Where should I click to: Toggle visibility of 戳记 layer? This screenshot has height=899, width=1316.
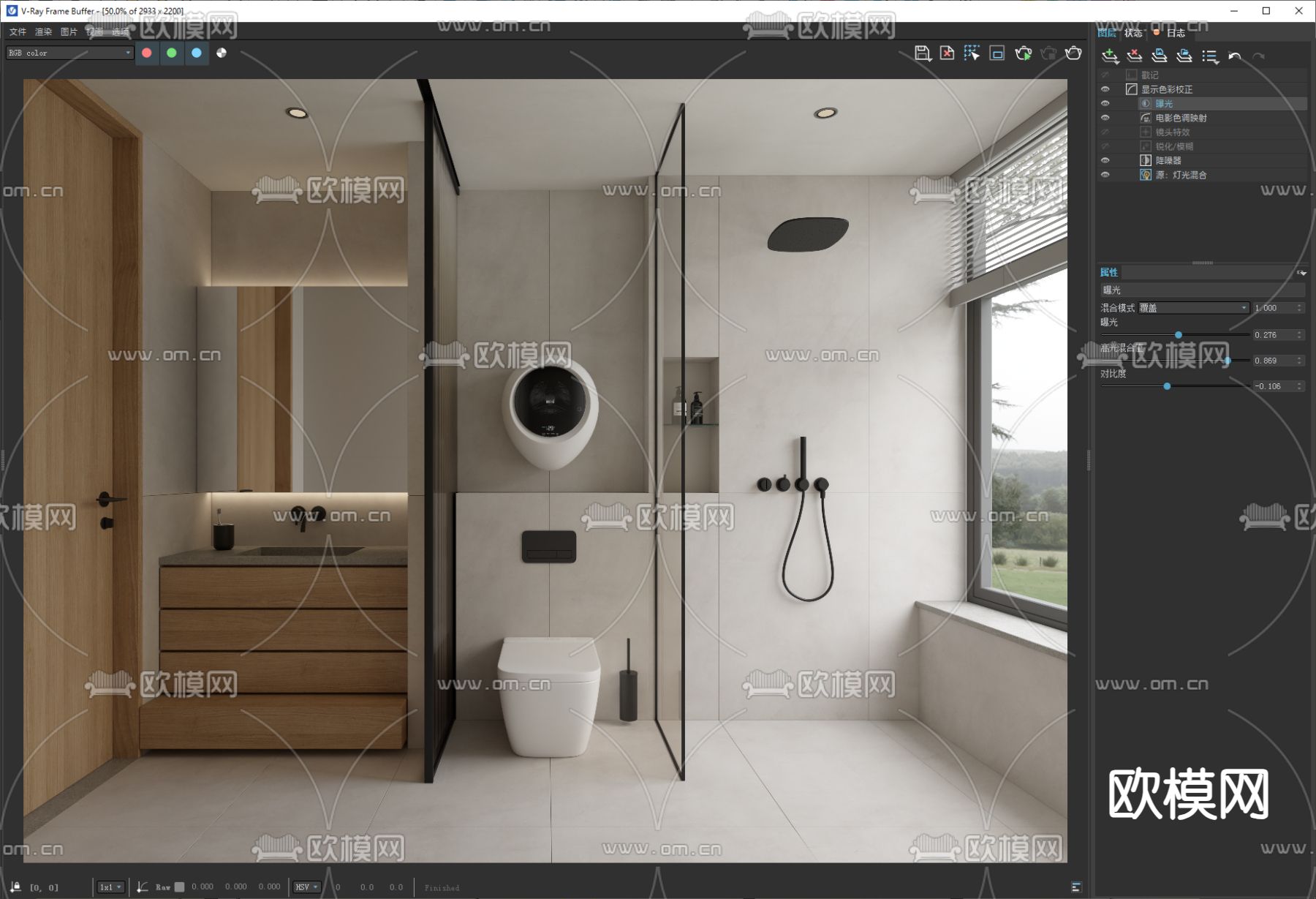tap(1105, 75)
